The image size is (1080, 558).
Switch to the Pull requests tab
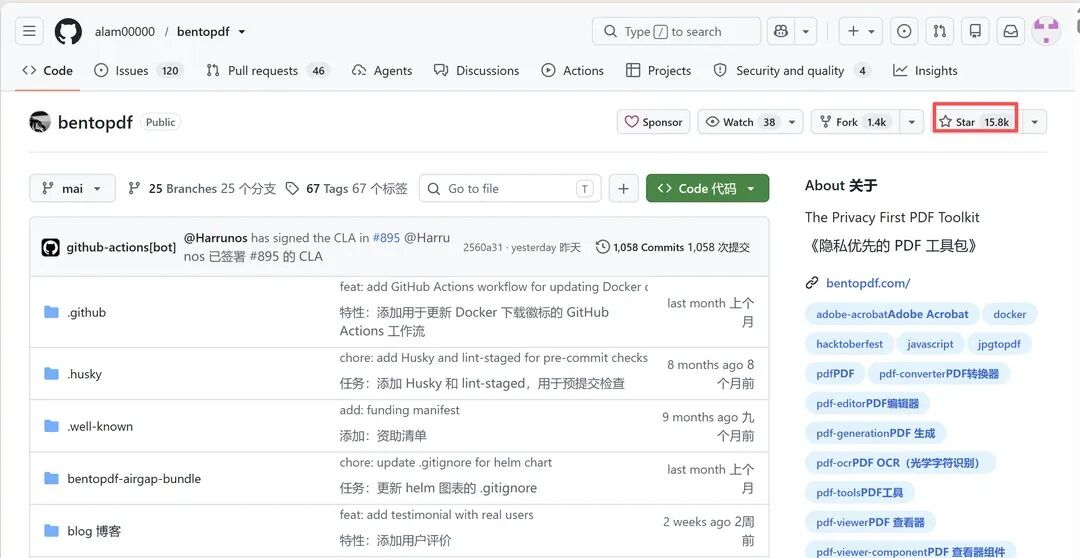pyautogui.click(x=268, y=70)
